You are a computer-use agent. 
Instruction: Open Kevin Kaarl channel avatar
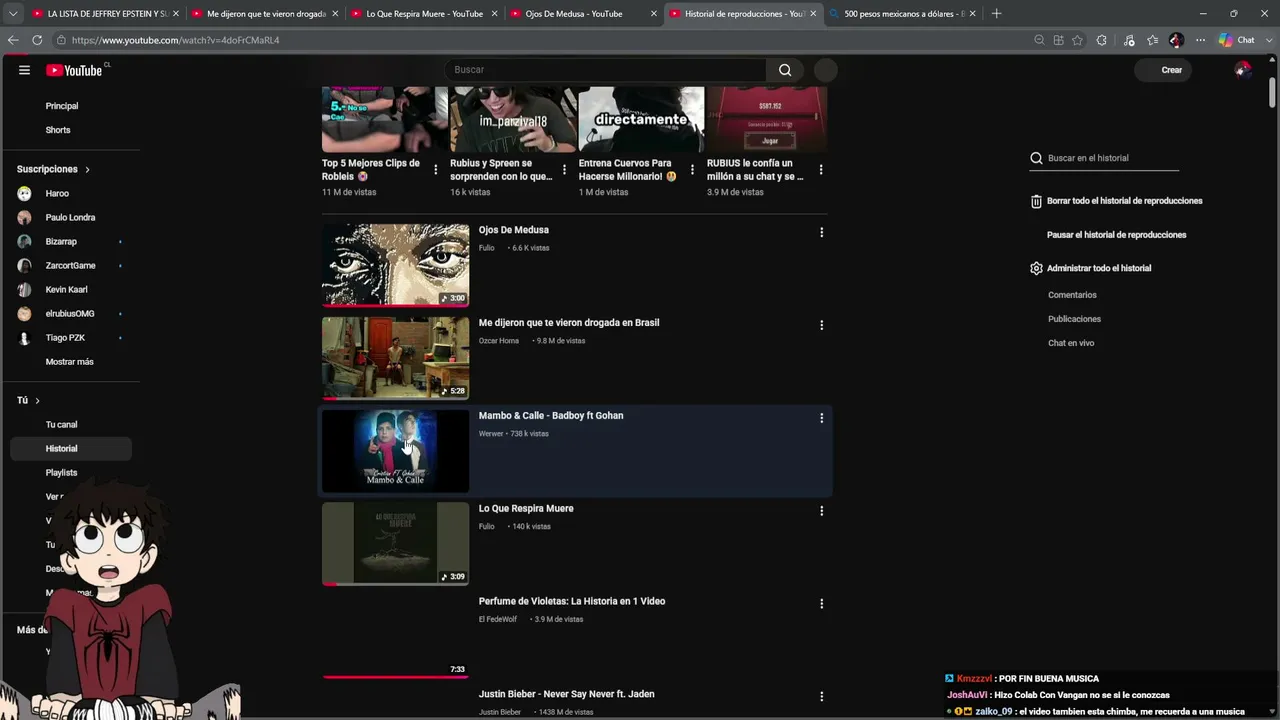(24, 289)
